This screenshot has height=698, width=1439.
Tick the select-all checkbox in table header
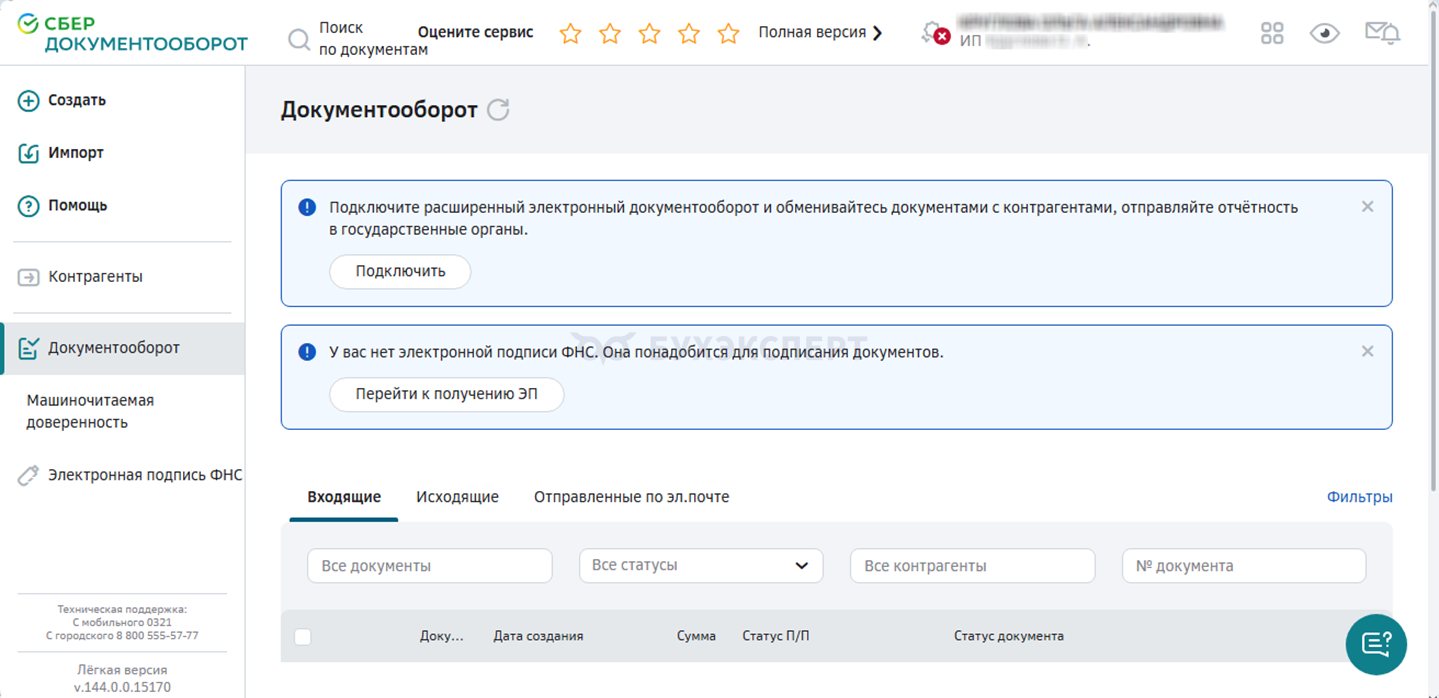(x=303, y=637)
